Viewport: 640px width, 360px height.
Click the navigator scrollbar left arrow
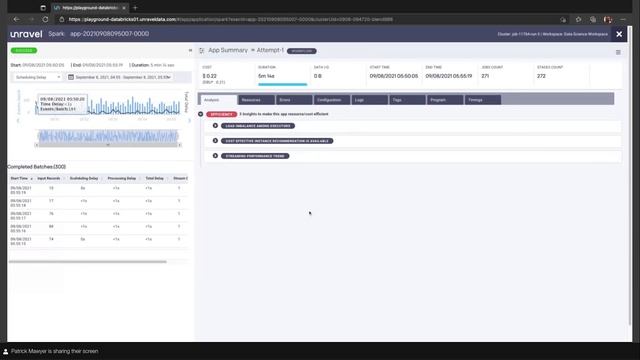click(x=37, y=145)
